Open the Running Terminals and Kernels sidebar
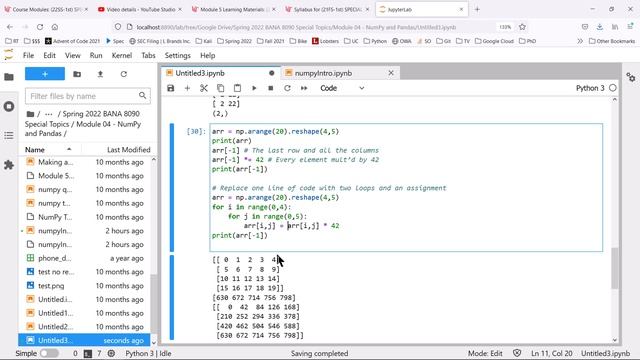 click(x=9, y=107)
